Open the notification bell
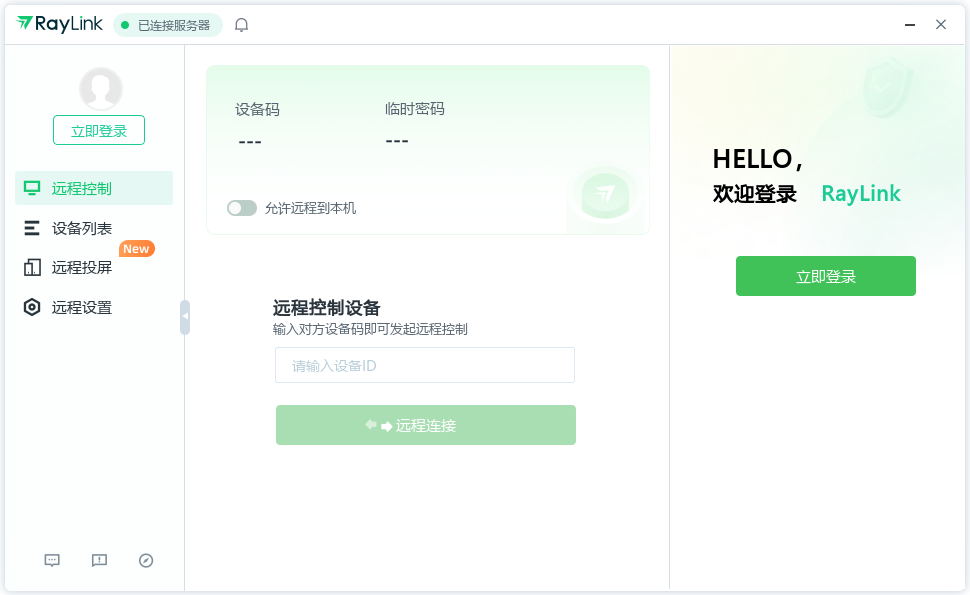Viewport: 970px width, 595px height. click(x=241, y=24)
